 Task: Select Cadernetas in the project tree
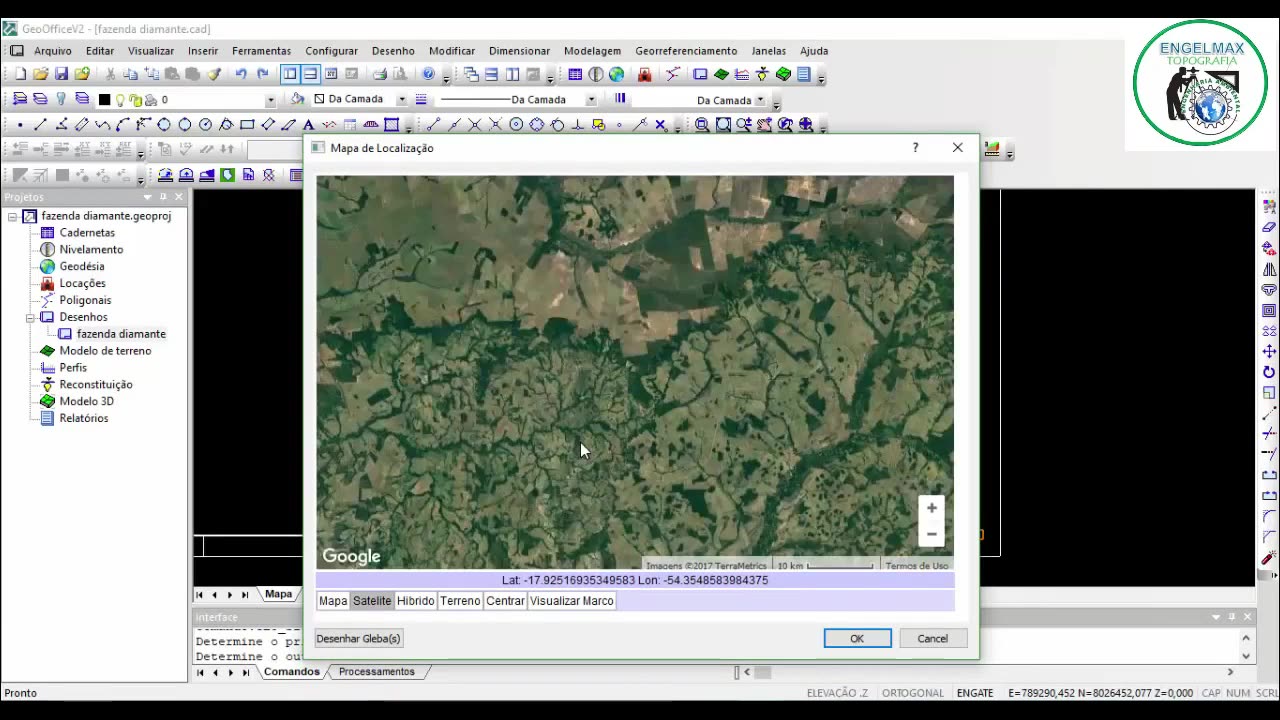(x=87, y=233)
